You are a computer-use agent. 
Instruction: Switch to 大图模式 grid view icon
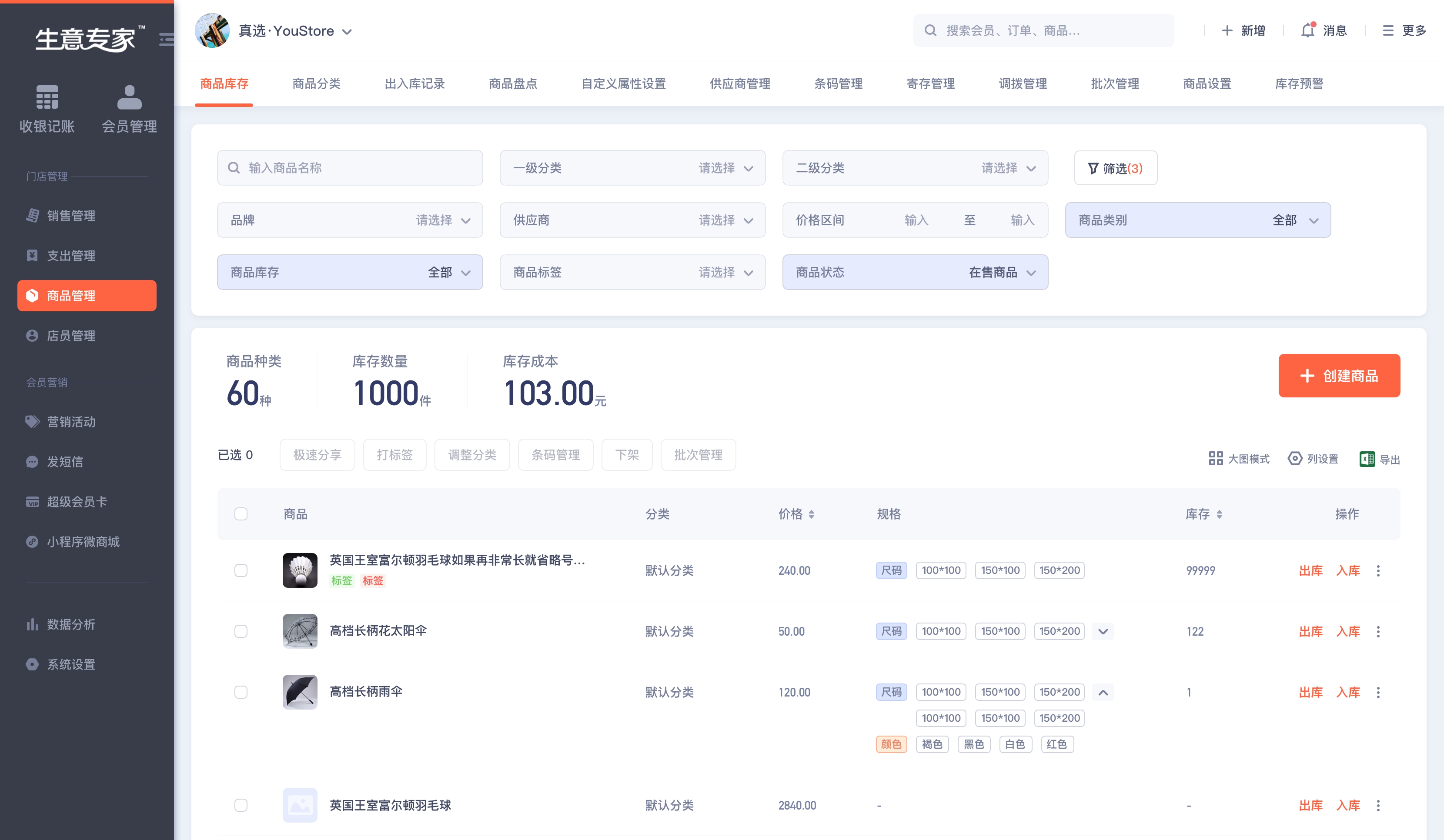1215,458
